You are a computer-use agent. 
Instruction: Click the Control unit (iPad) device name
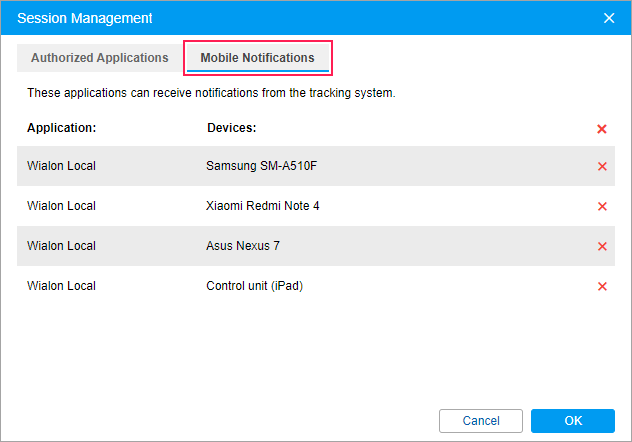(x=254, y=286)
